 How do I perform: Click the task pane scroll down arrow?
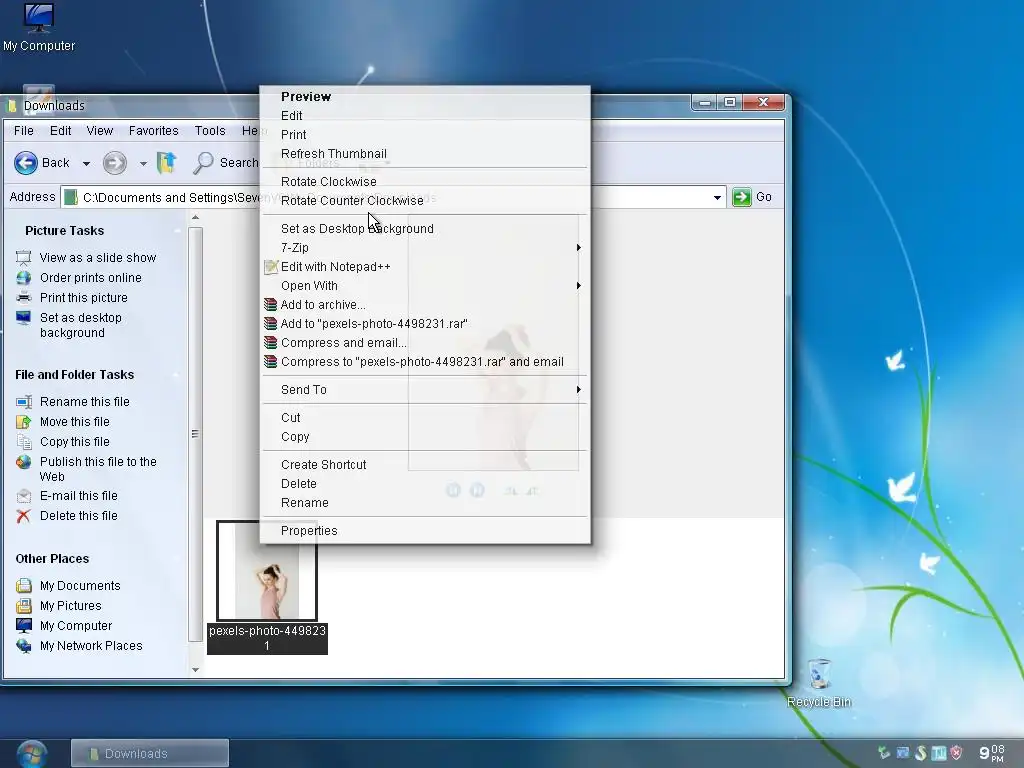195,669
